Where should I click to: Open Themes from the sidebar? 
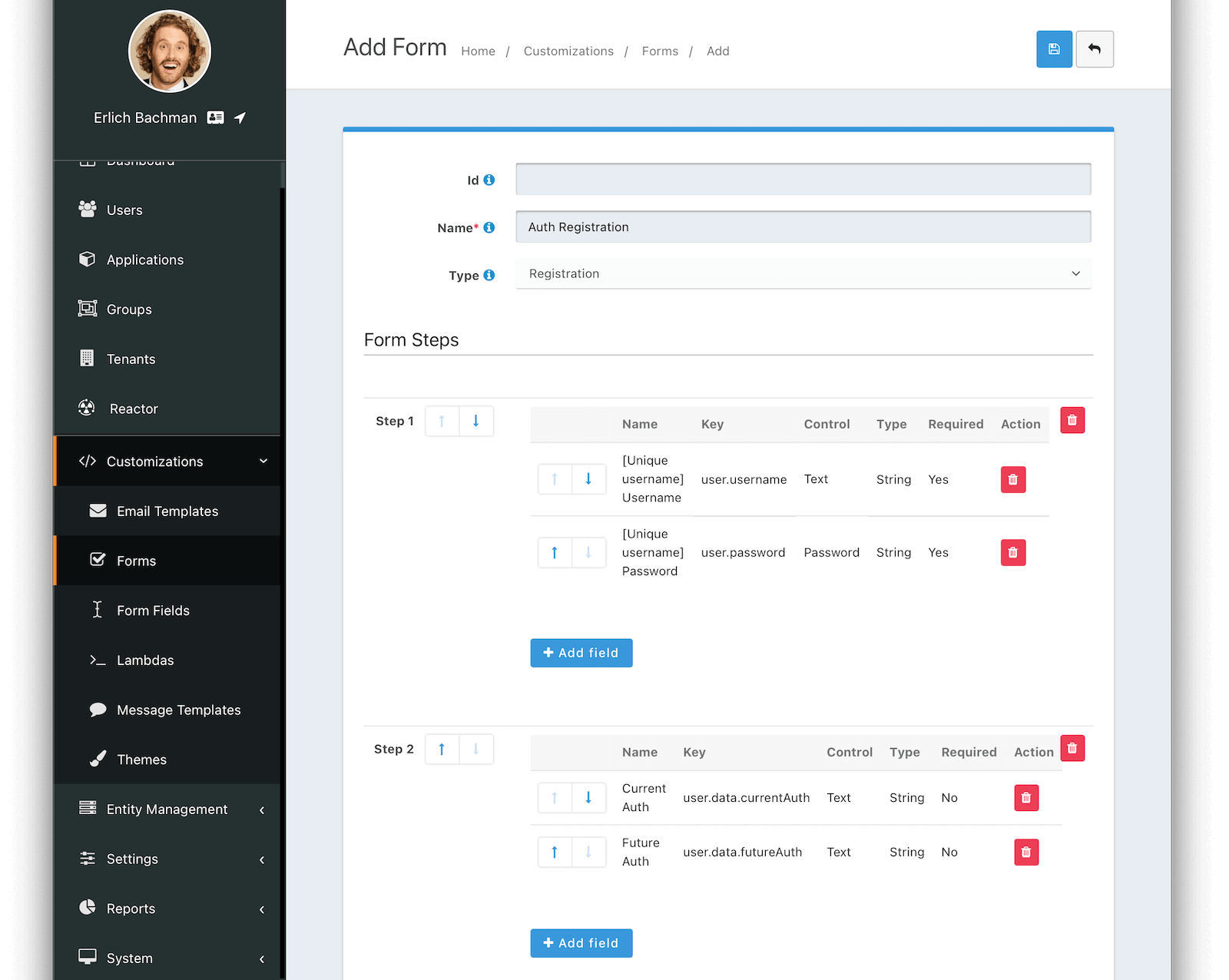(141, 759)
